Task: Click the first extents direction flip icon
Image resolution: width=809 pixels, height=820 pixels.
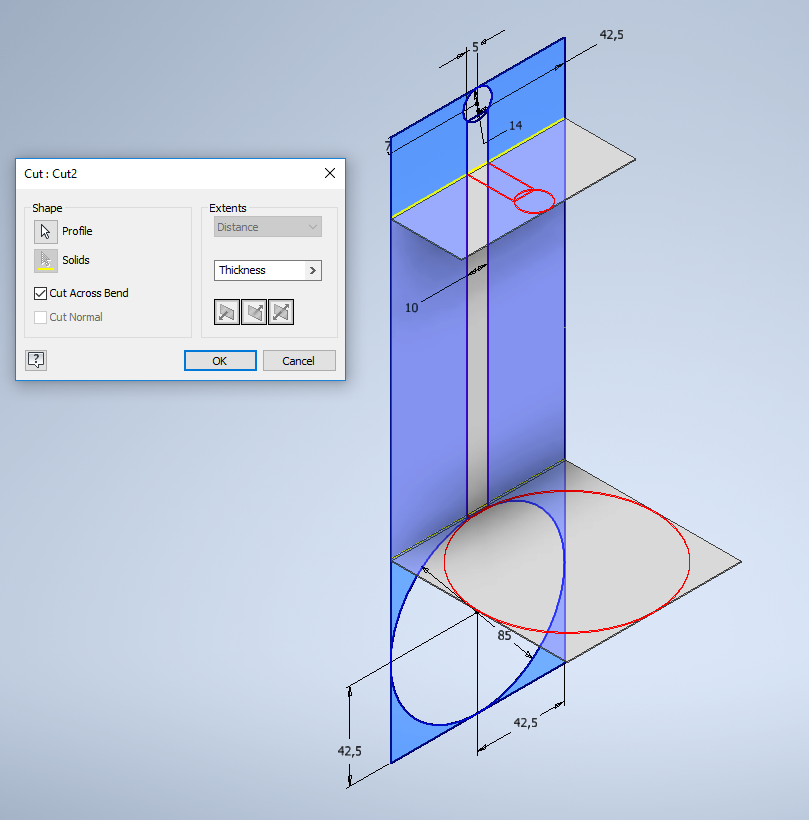Action: [227, 311]
